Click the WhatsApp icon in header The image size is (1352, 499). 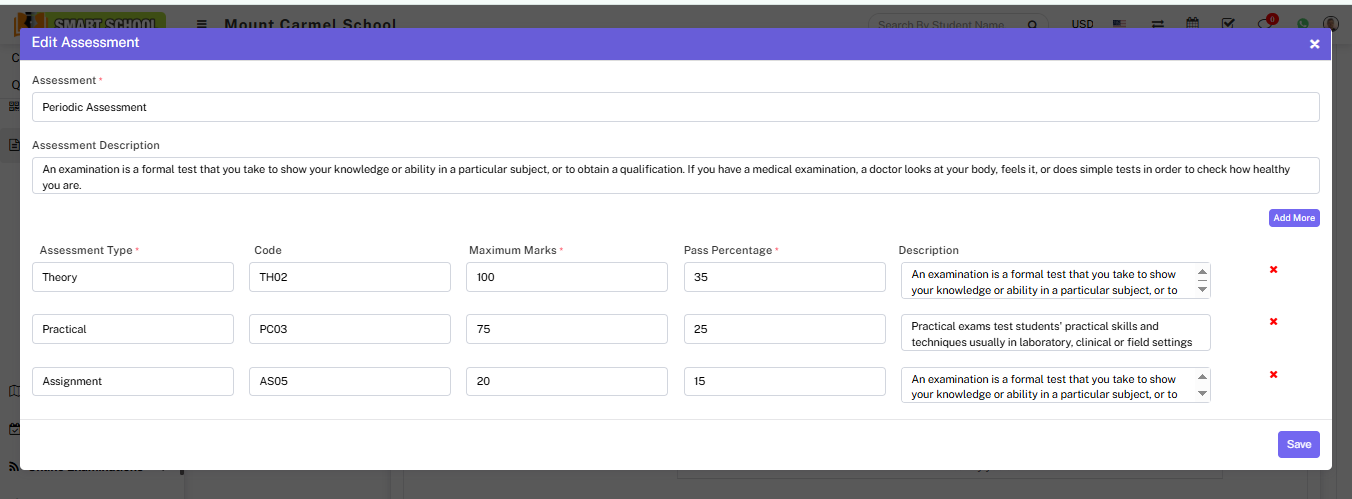pos(1302,24)
